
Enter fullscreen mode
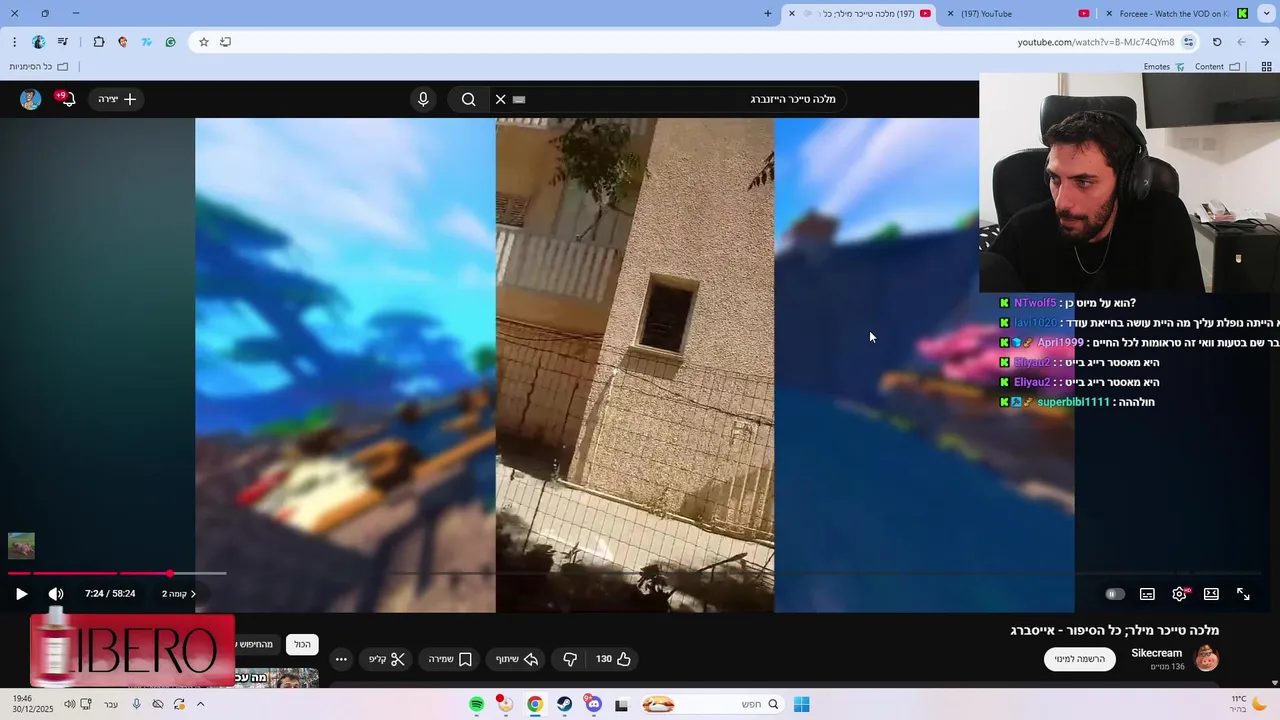tap(1243, 594)
